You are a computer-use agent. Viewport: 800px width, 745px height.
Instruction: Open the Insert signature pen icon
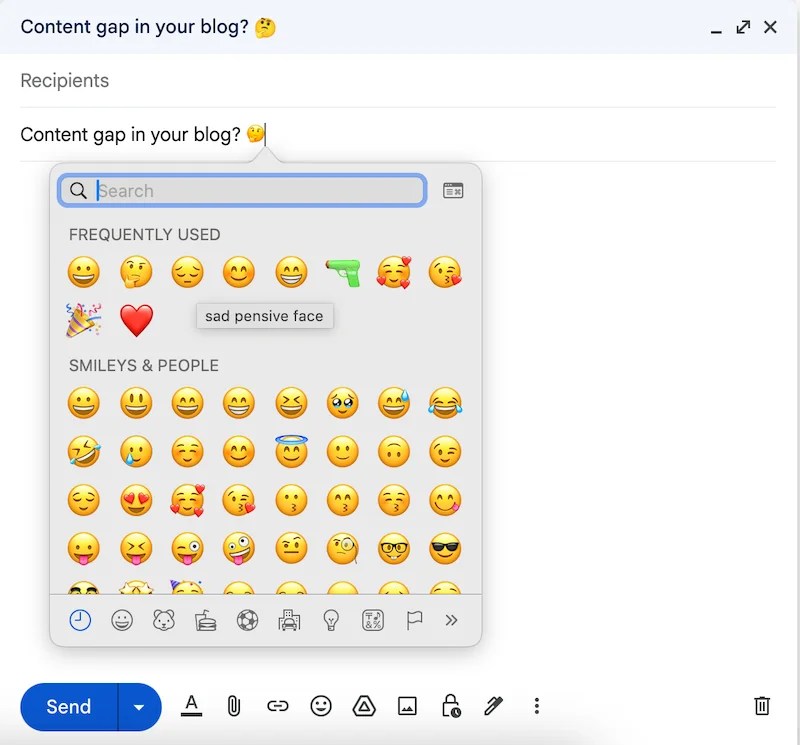[x=492, y=707]
